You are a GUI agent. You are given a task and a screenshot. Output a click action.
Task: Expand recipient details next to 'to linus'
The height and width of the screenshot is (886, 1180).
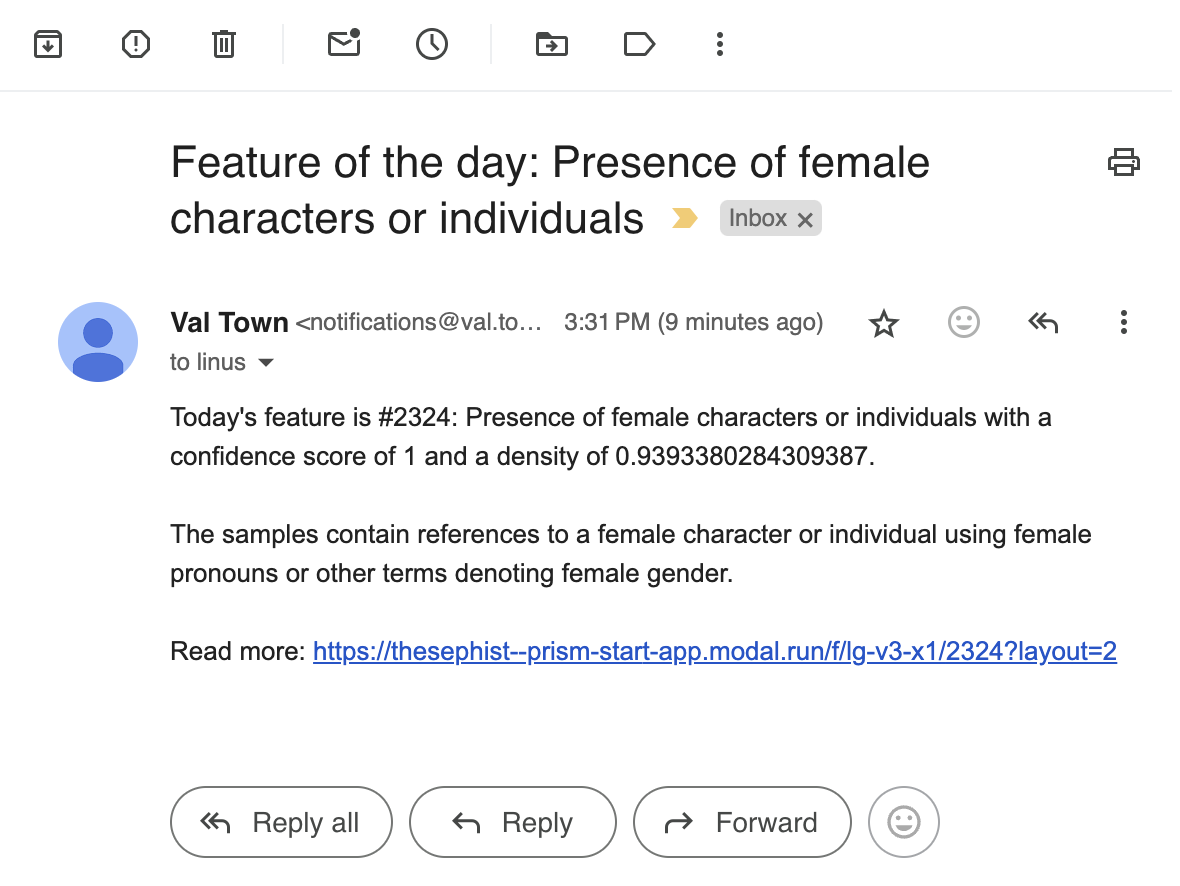point(266,363)
